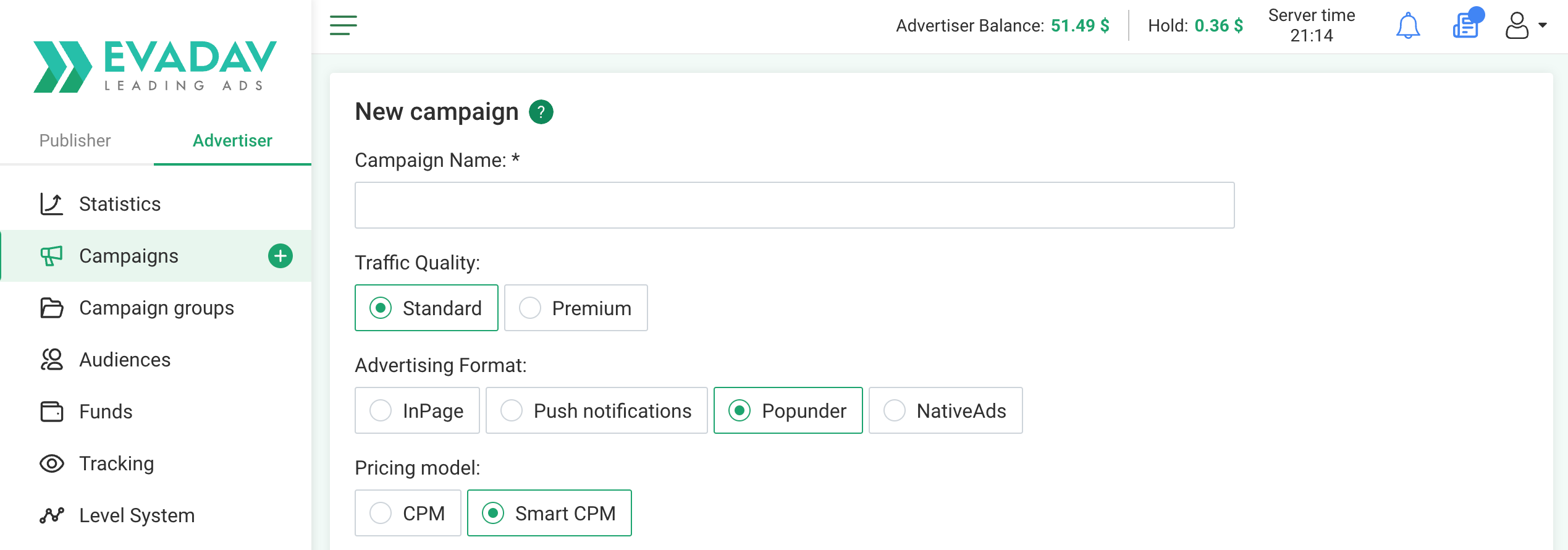The height and width of the screenshot is (550, 1568).
Task: Open the news documents icon with blue dot
Action: click(1467, 25)
